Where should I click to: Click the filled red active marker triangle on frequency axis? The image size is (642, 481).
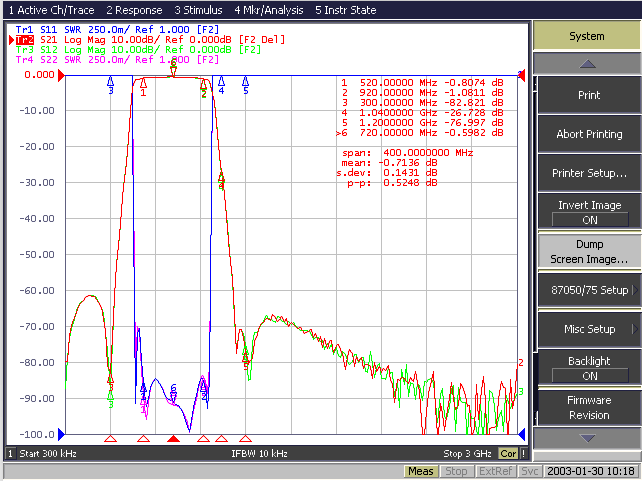tap(174, 439)
